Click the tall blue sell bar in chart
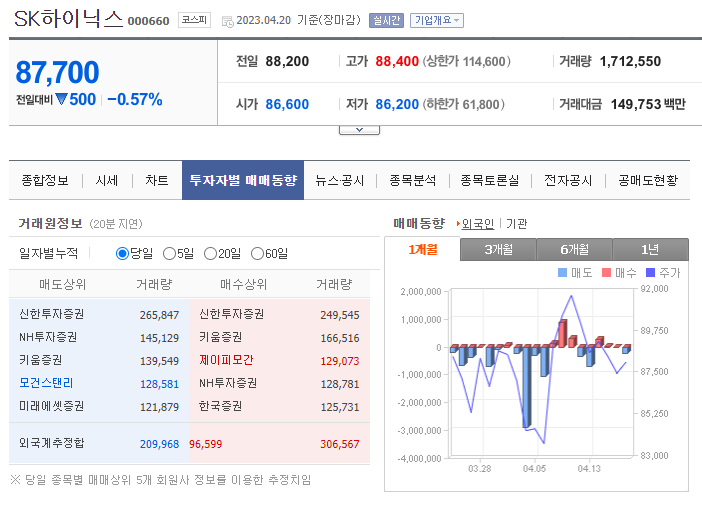Image resolution: width=702 pixels, height=506 pixels. [527, 387]
